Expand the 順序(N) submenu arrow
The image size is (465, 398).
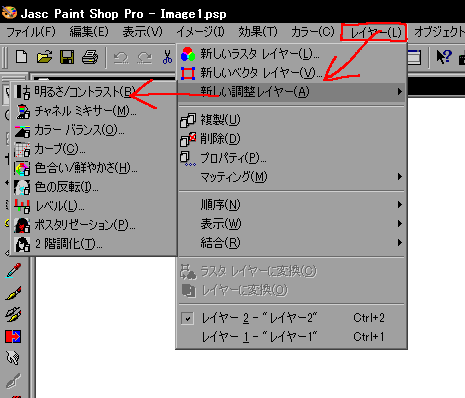400,205
